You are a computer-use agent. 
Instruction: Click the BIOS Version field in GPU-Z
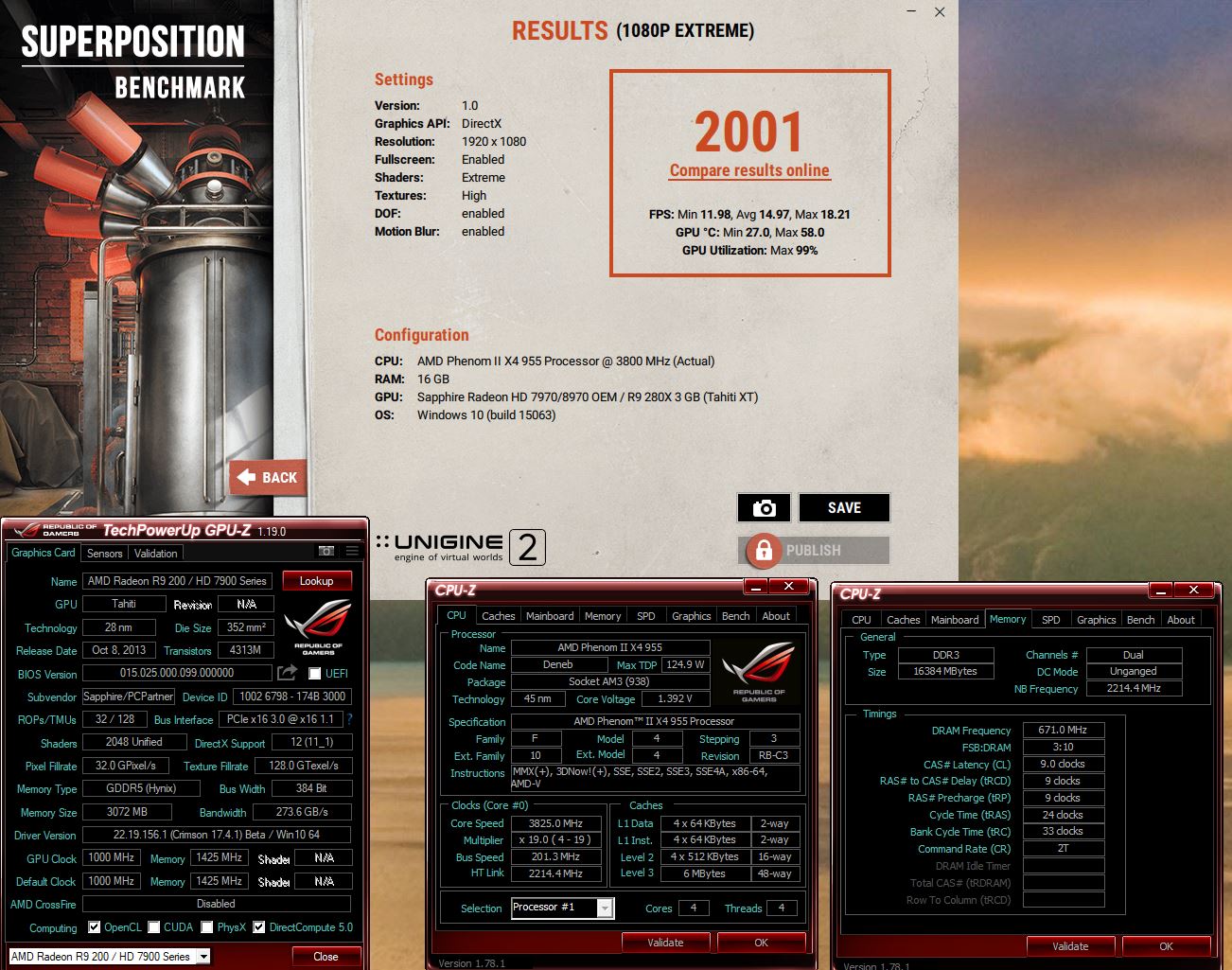click(x=177, y=673)
